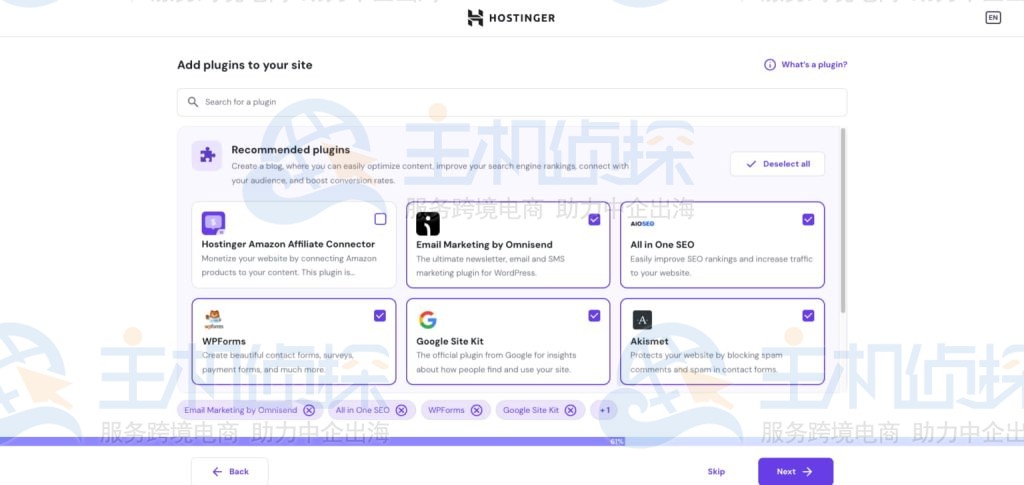Click the Google Site Kit description text

click(x=496, y=362)
